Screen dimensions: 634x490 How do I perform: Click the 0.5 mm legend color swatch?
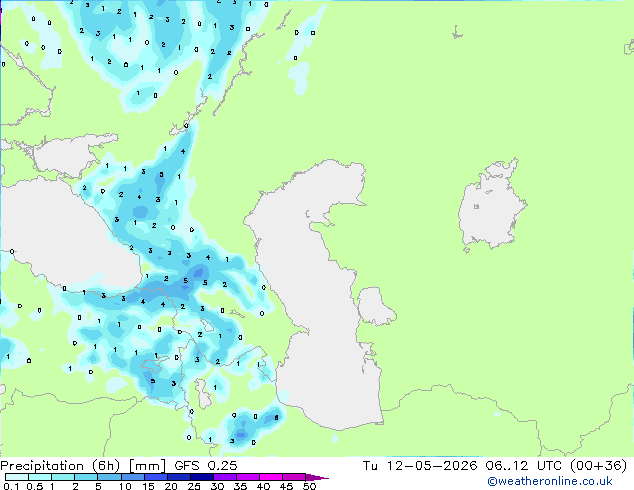[40, 477]
